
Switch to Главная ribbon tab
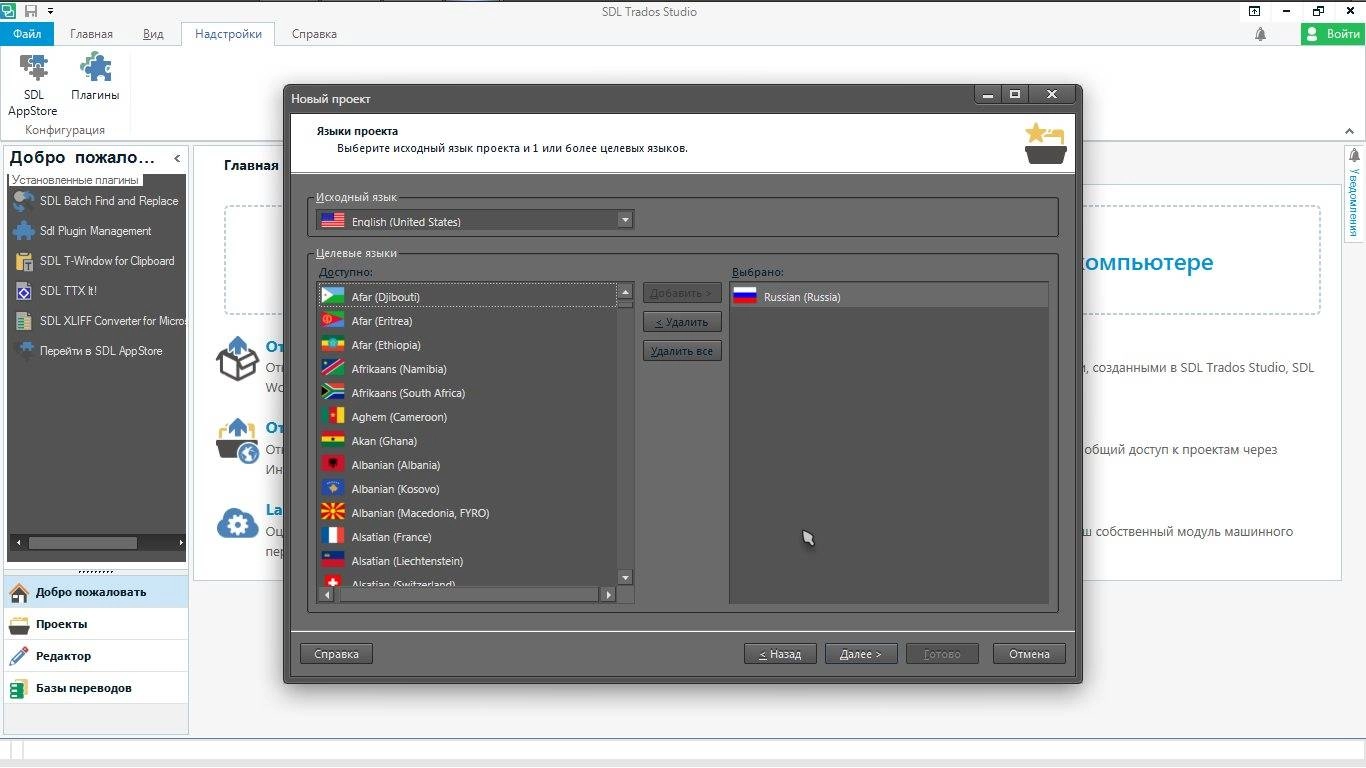(91, 34)
